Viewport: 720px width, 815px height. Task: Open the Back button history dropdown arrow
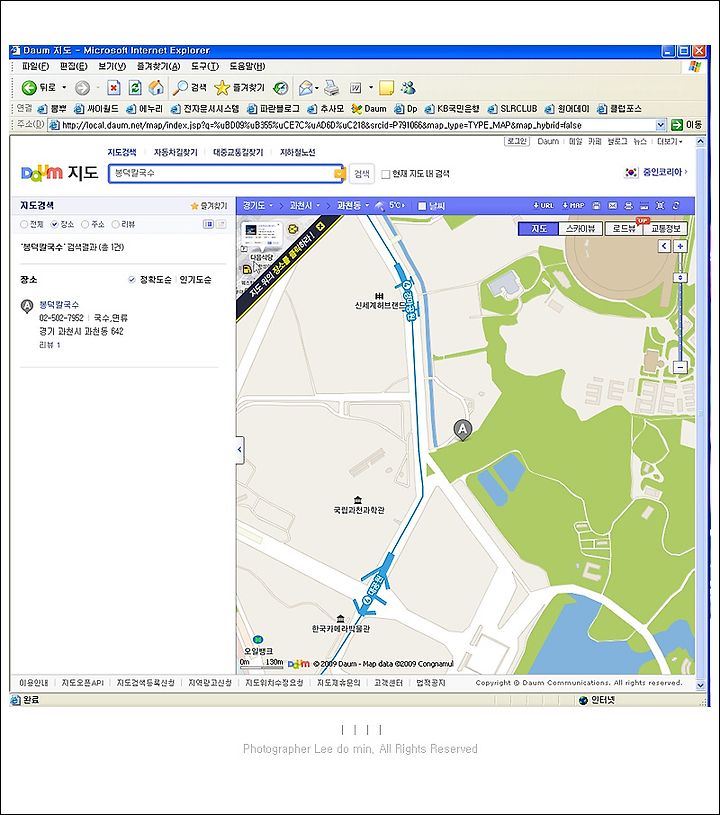tap(64, 88)
